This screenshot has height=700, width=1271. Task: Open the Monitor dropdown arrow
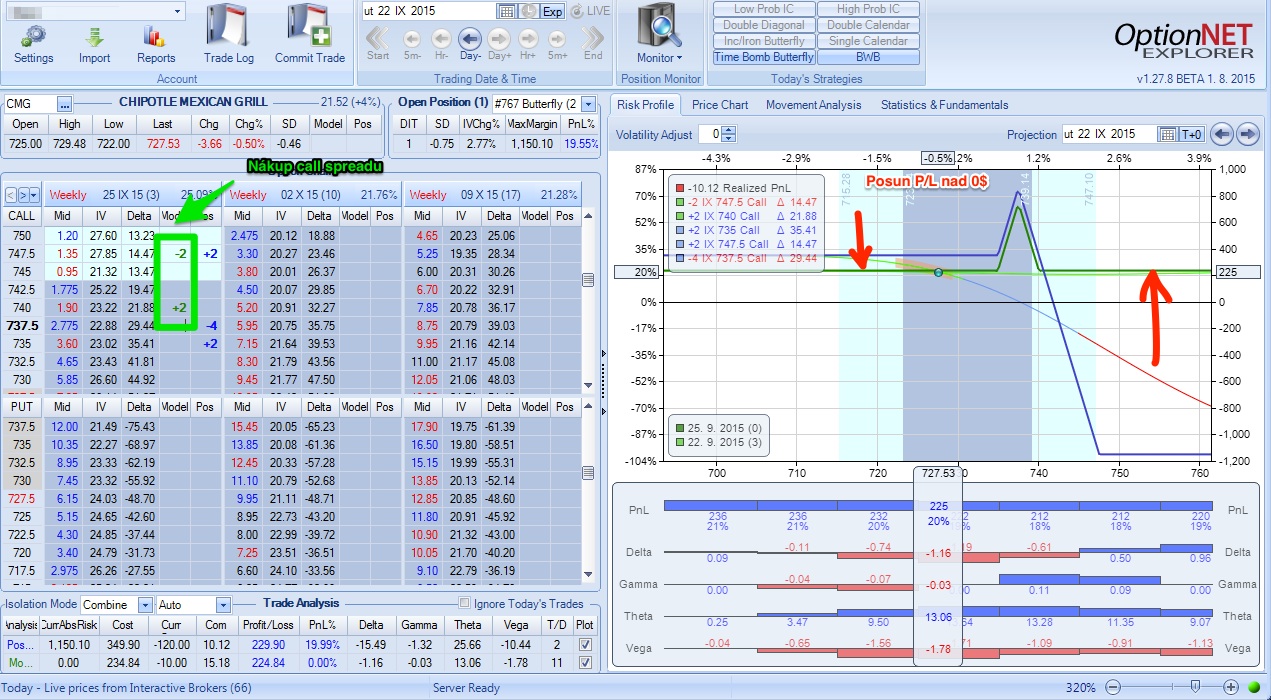pos(680,58)
